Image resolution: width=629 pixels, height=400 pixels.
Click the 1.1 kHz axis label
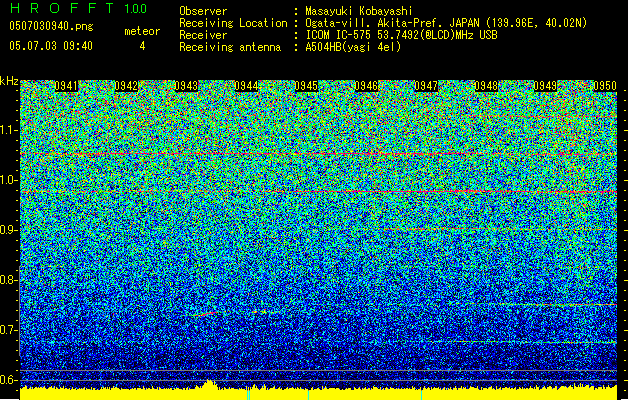click(x=9, y=130)
